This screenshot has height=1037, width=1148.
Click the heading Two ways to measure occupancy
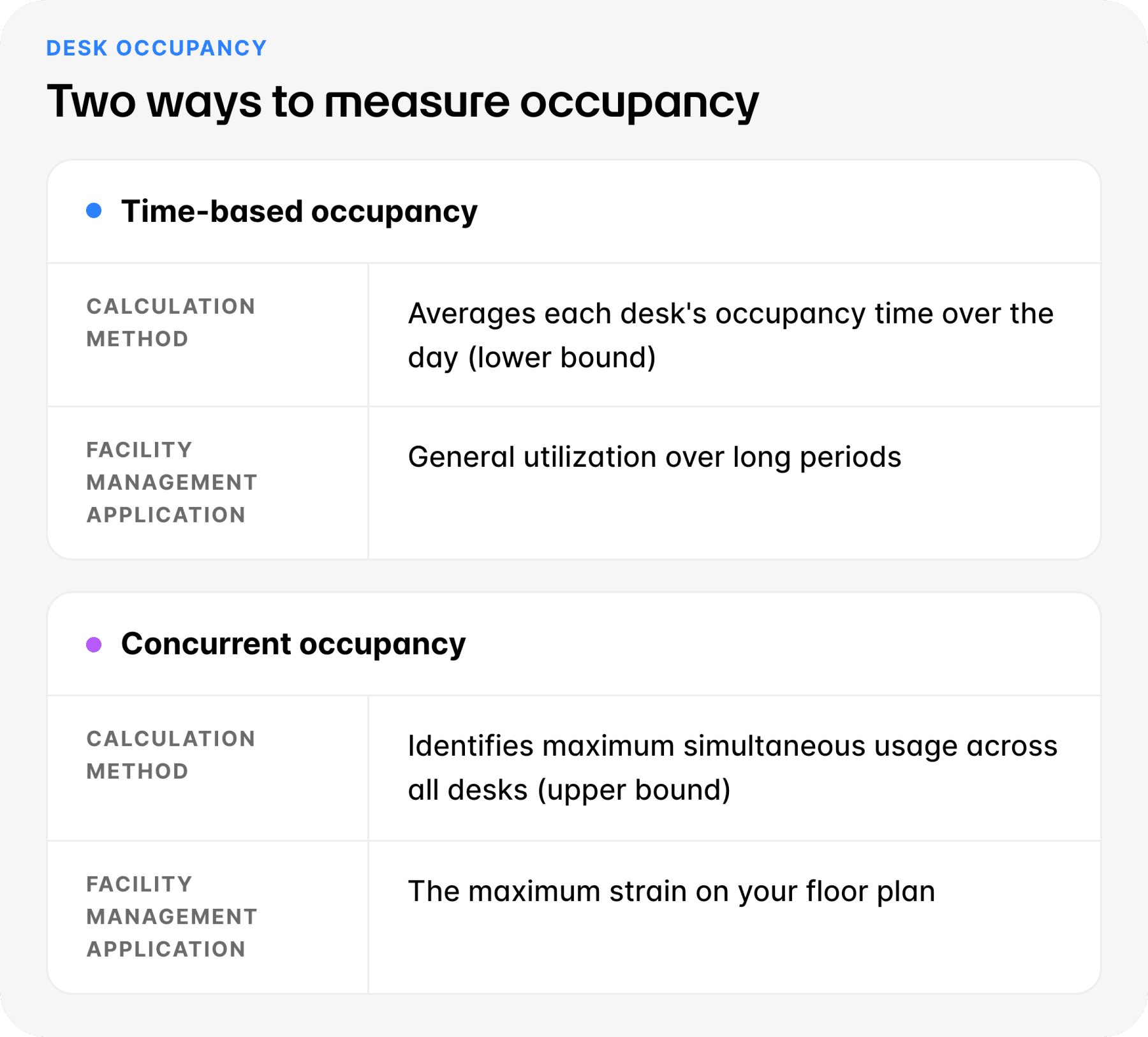click(402, 102)
